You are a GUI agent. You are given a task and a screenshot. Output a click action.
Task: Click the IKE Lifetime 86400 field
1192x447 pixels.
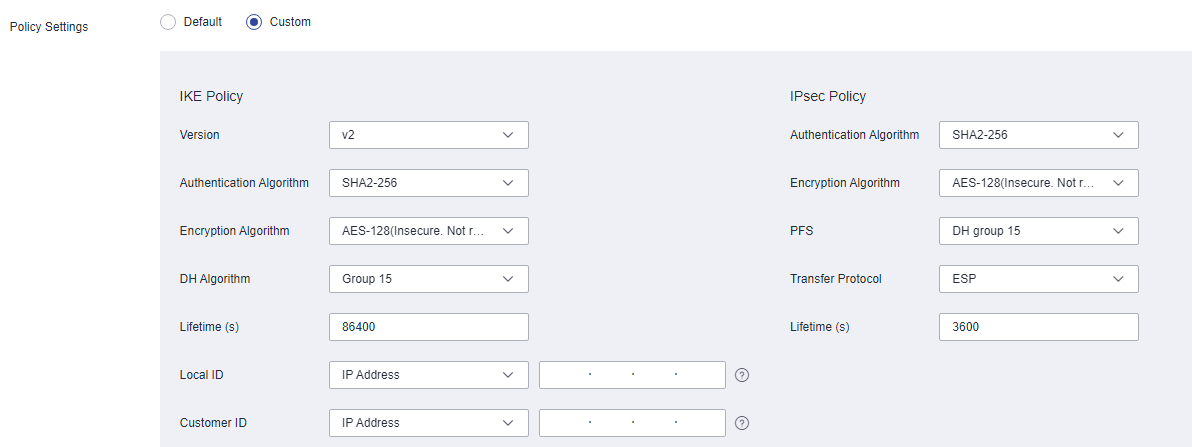pos(429,327)
